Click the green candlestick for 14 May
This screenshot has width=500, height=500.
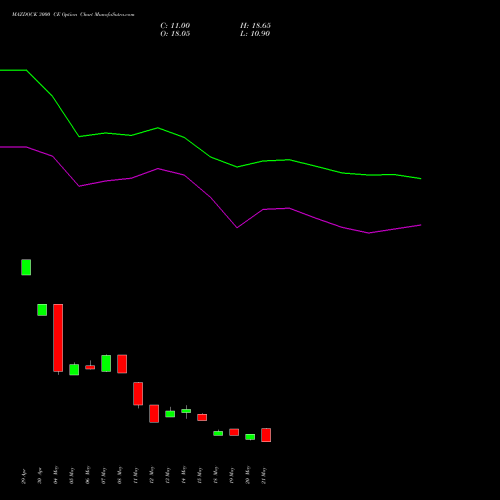coord(186,411)
